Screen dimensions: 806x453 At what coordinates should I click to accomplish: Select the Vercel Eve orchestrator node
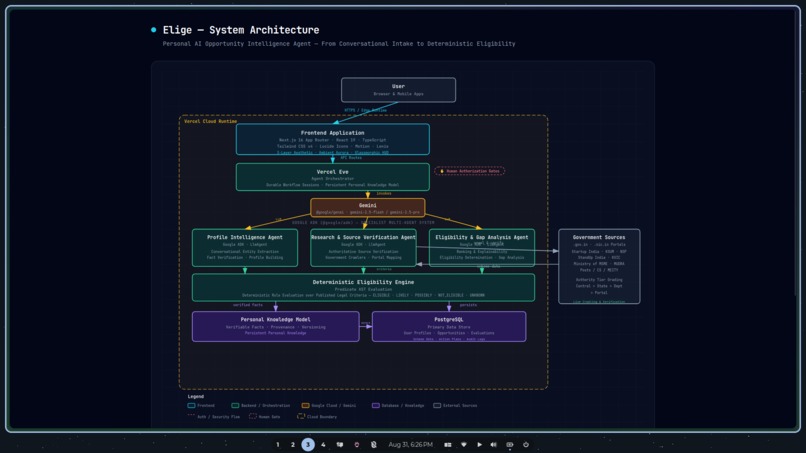tap(333, 177)
